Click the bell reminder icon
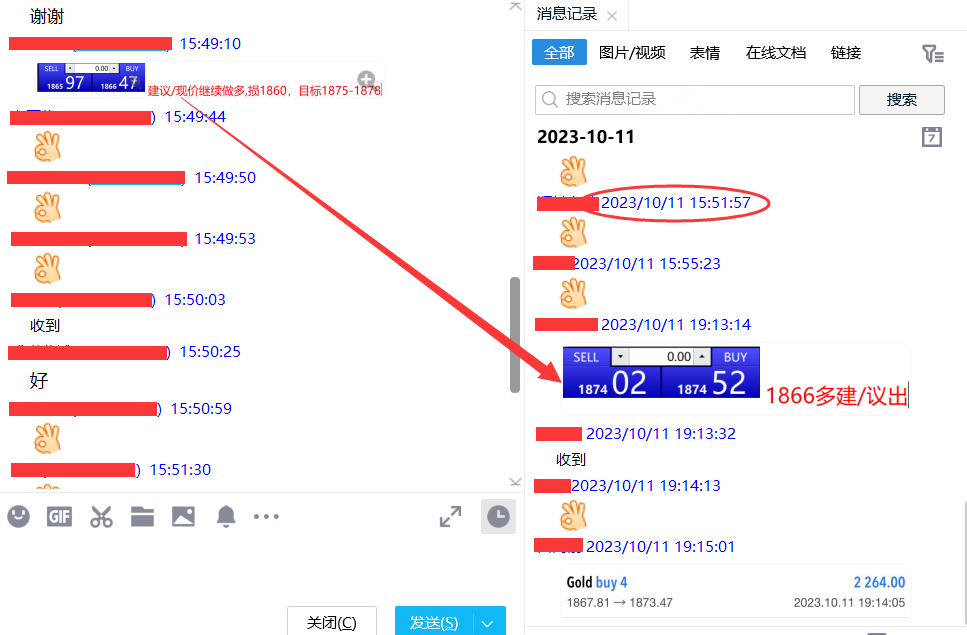This screenshot has width=967, height=635. (225, 516)
